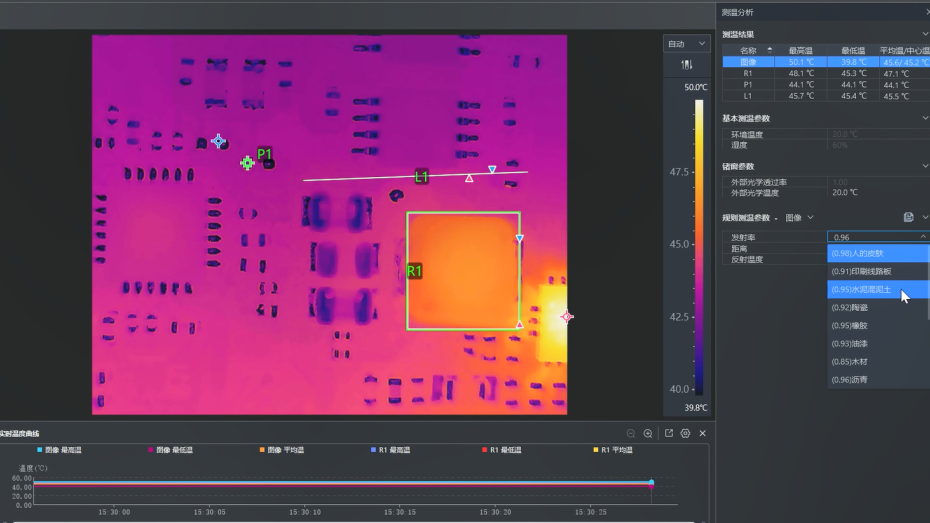Toggle R1 最高温 legend series
930x523 pixels.
pos(390,450)
